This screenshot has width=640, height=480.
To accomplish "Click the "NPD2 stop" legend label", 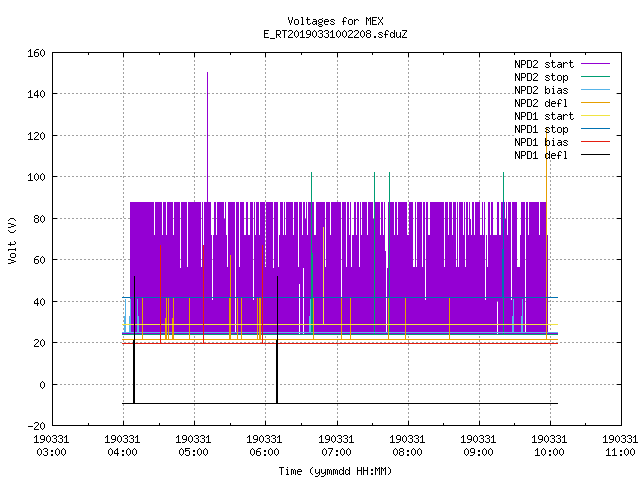I will tap(541, 77).
